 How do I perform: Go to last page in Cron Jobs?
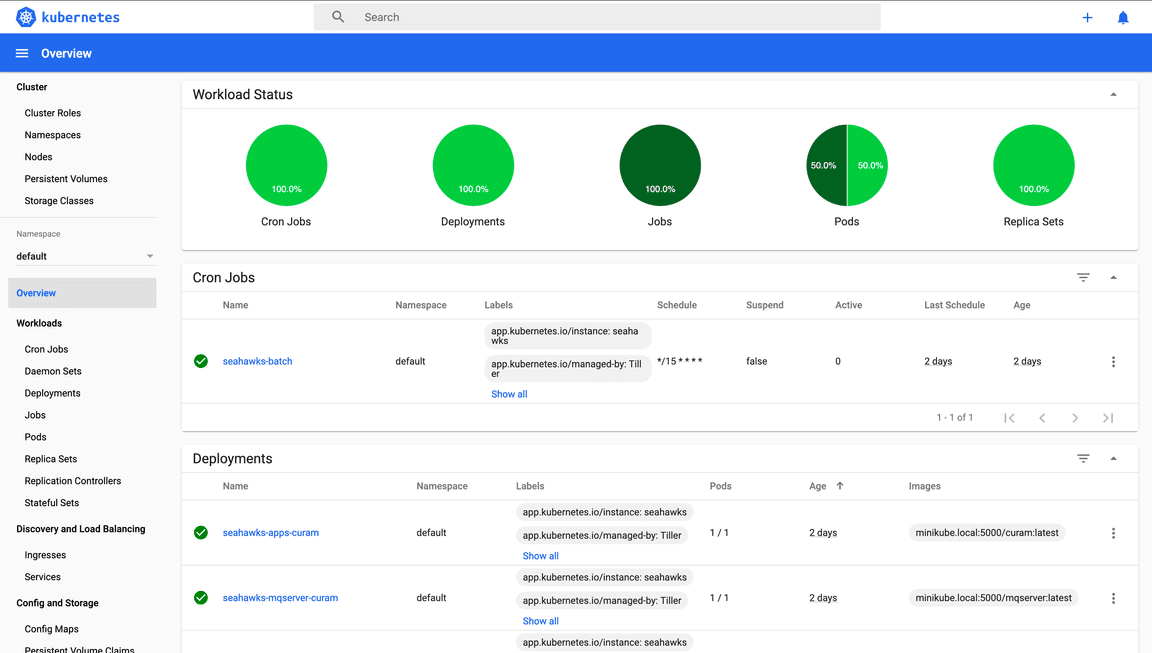pos(1108,418)
